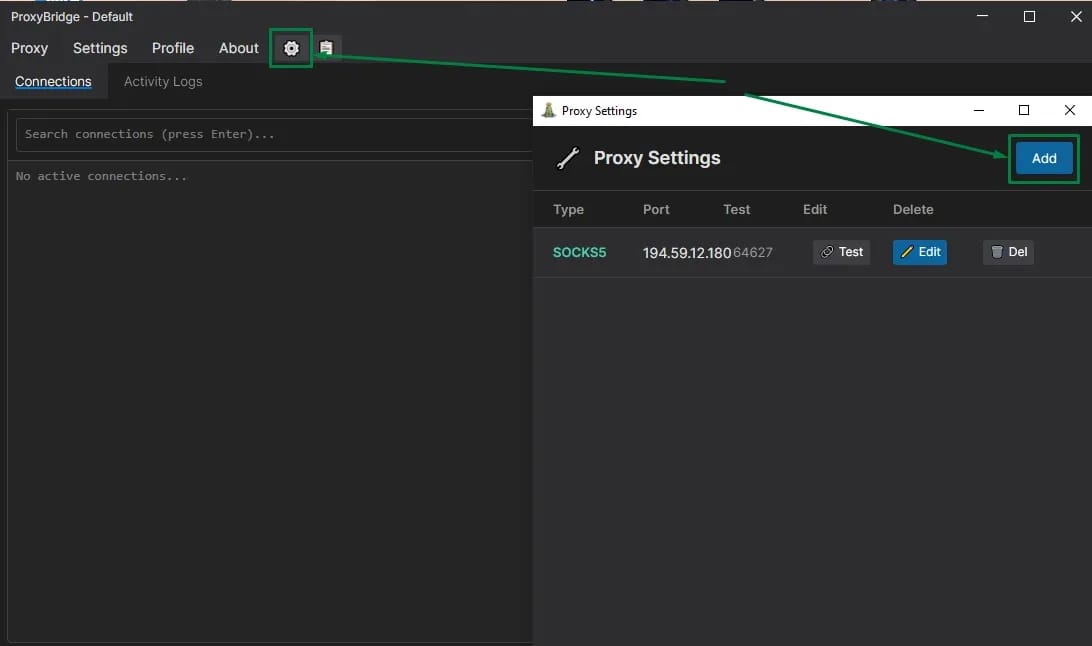Click the Test column header
Image resolution: width=1092 pixels, height=646 pixels.
coord(736,210)
